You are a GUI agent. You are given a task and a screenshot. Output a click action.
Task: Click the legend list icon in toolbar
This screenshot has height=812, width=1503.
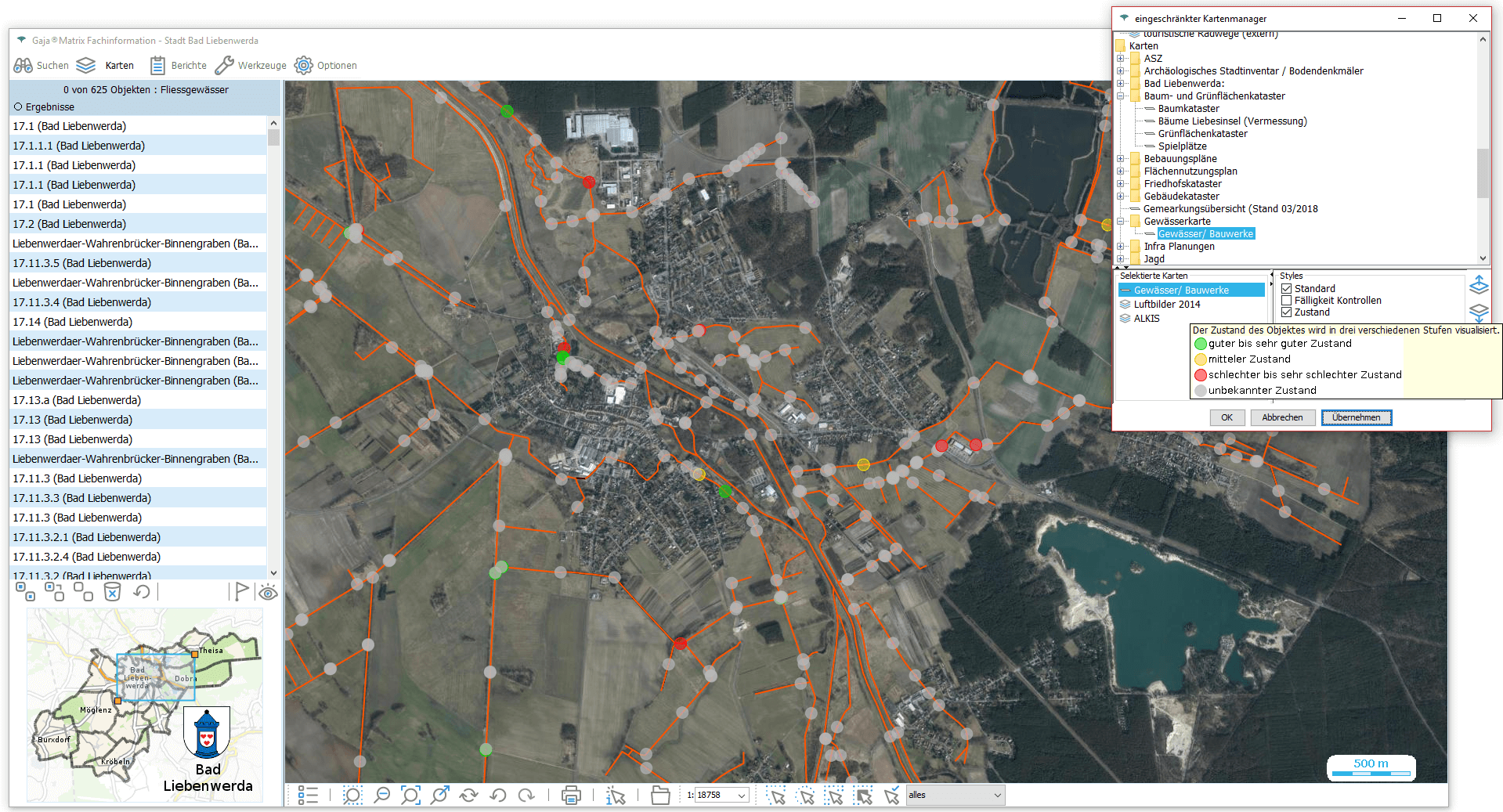click(308, 796)
